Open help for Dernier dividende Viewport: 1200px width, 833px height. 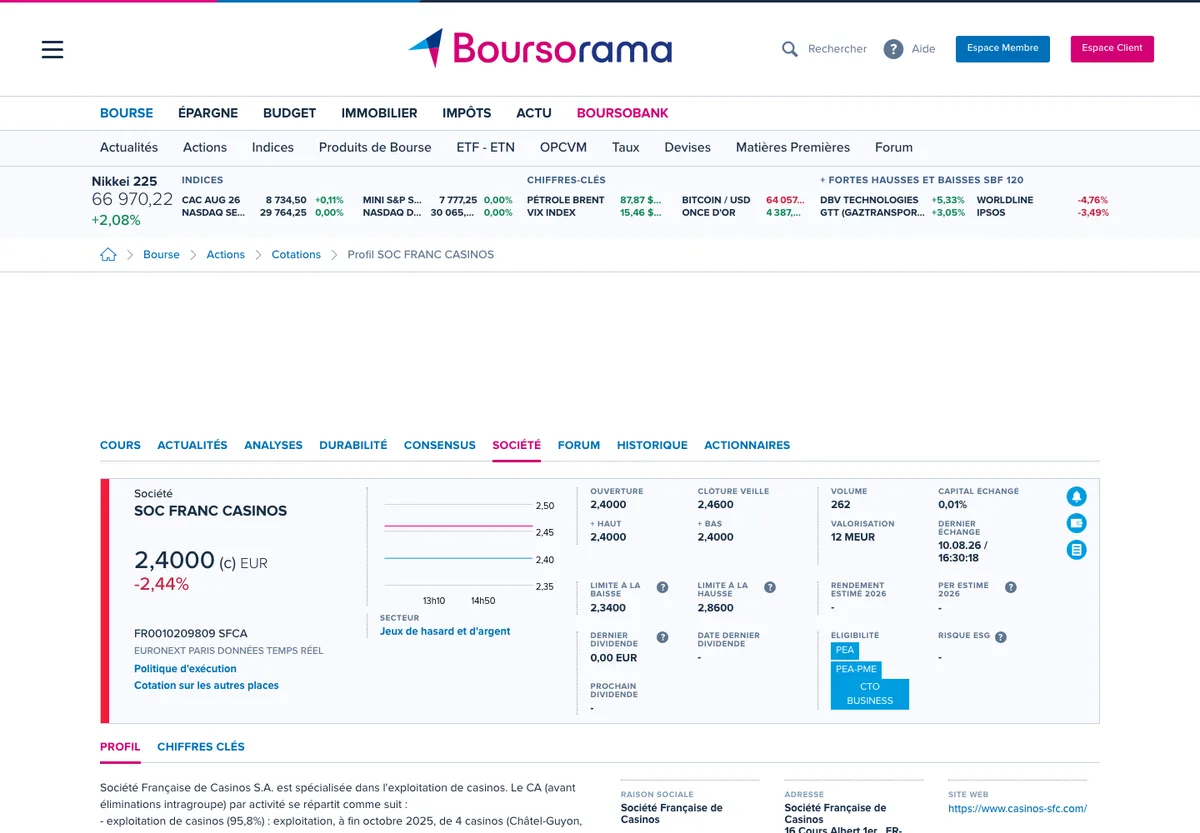point(662,637)
